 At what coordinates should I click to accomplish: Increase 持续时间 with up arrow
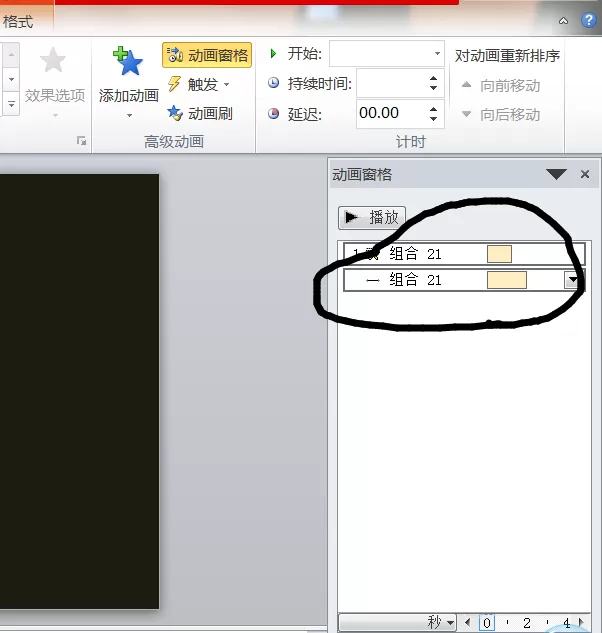tap(434, 78)
